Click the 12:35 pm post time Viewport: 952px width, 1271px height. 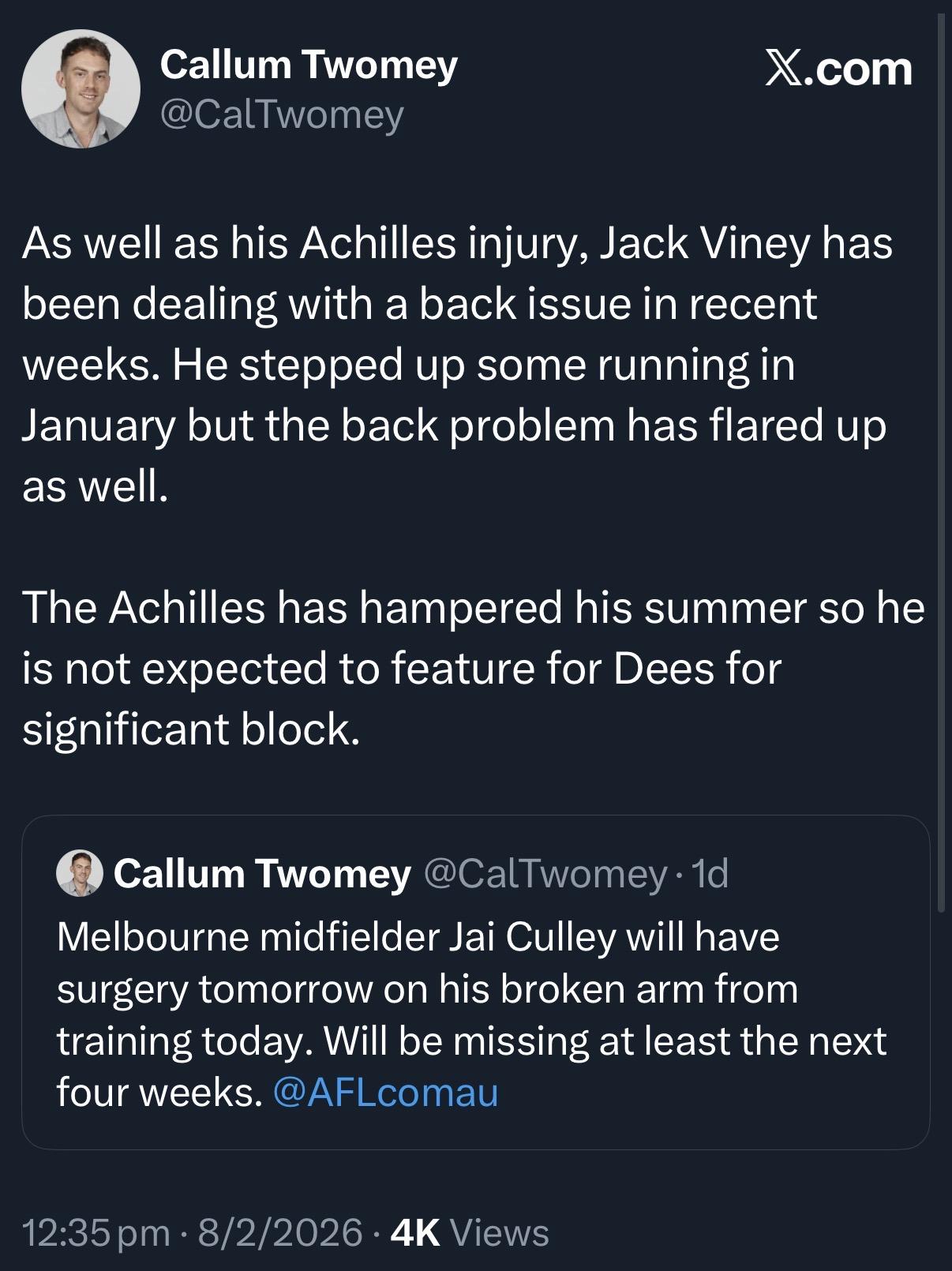click(x=96, y=1232)
